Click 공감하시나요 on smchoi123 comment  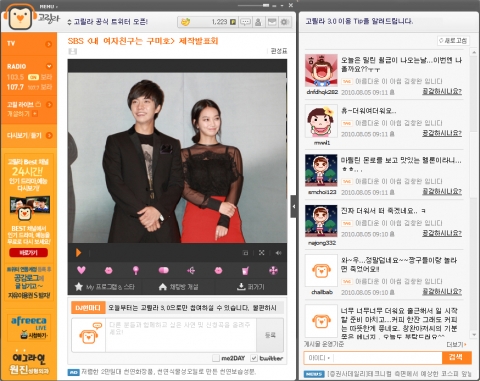point(442,192)
